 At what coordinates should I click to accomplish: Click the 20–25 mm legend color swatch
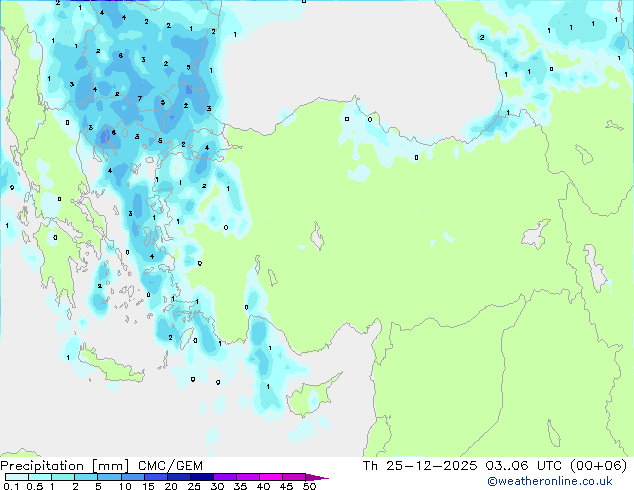178,477
